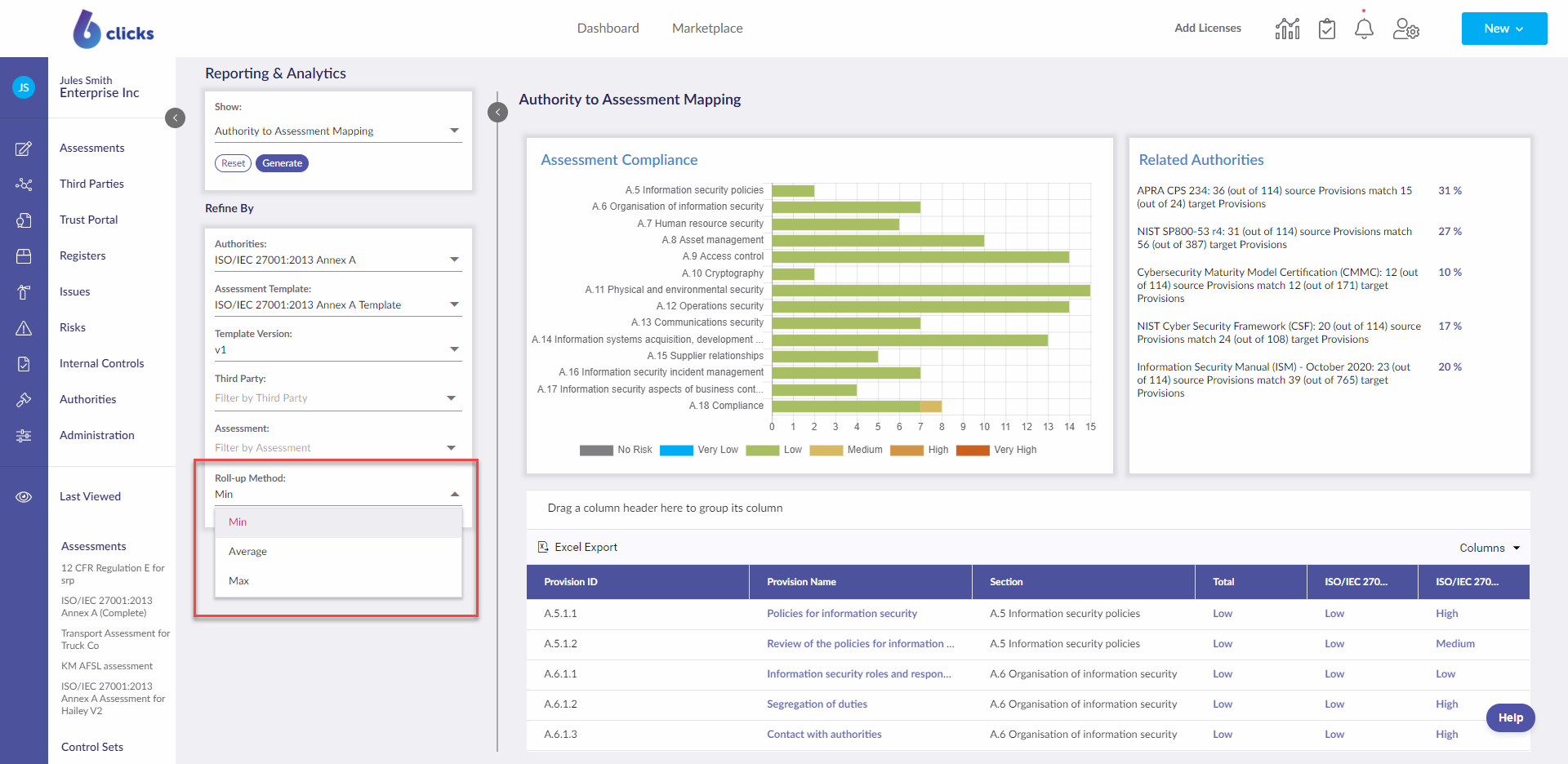Click the Third Parties sidebar icon

[24, 184]
